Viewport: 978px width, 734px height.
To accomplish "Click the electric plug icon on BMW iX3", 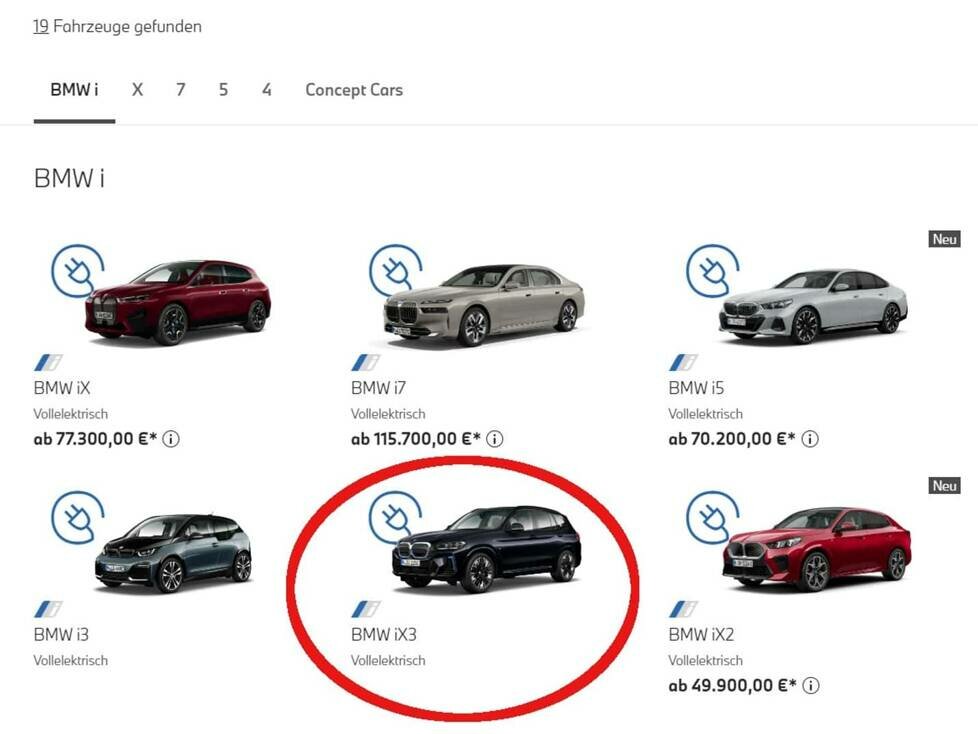I will [x=395, y=518].
